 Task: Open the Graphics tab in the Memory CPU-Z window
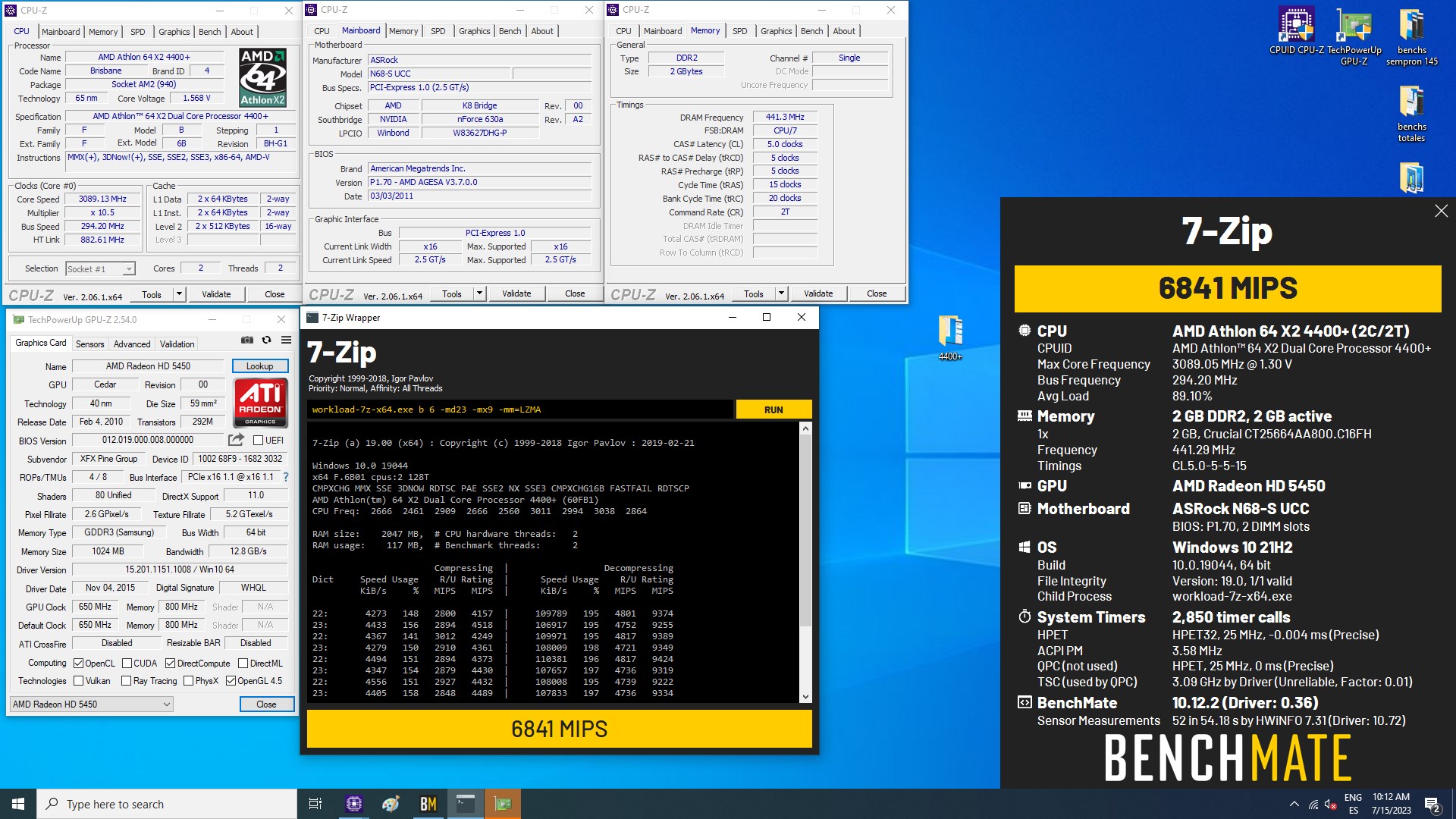(776, 31)
